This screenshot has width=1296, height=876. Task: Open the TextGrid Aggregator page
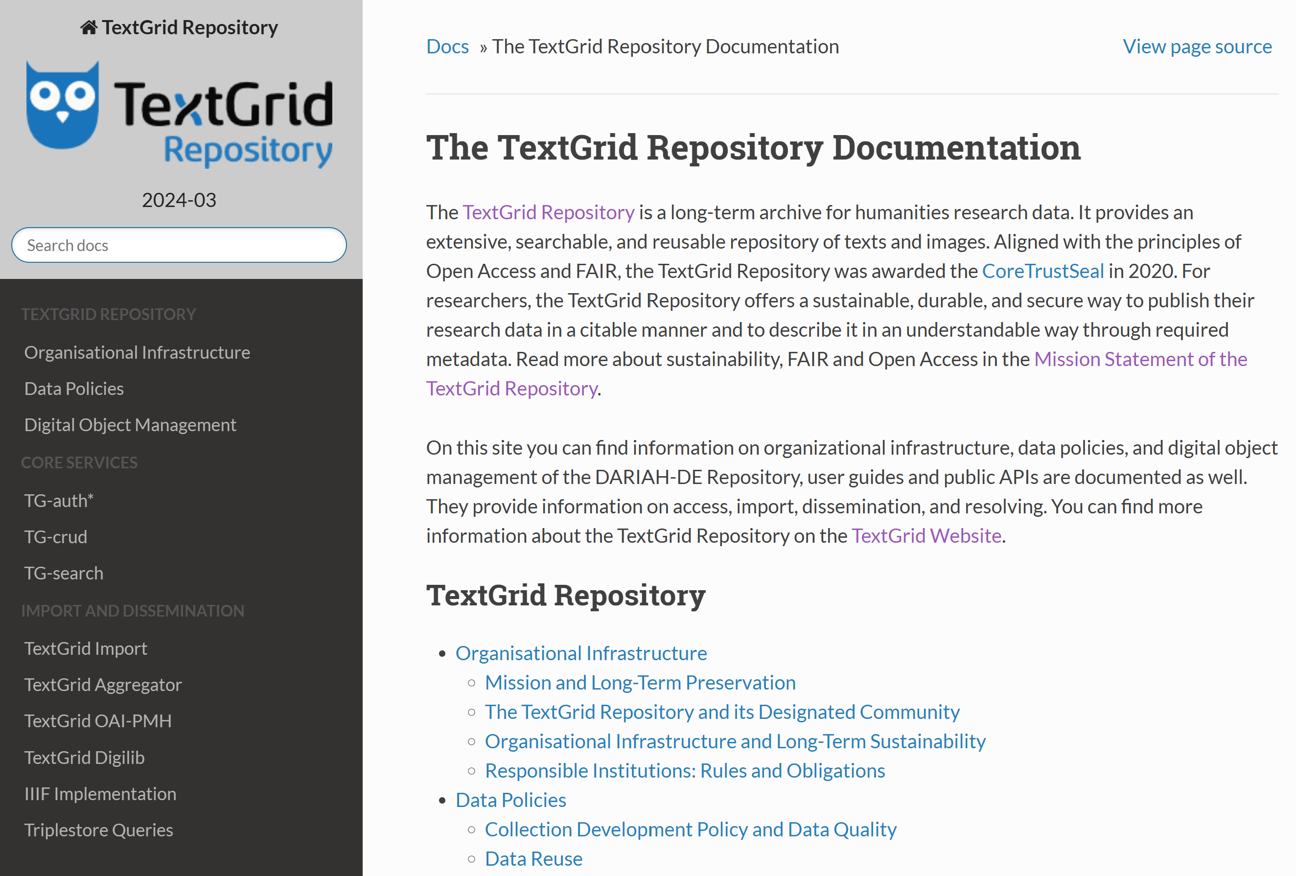pyautogui.click(x=103, y=684)
